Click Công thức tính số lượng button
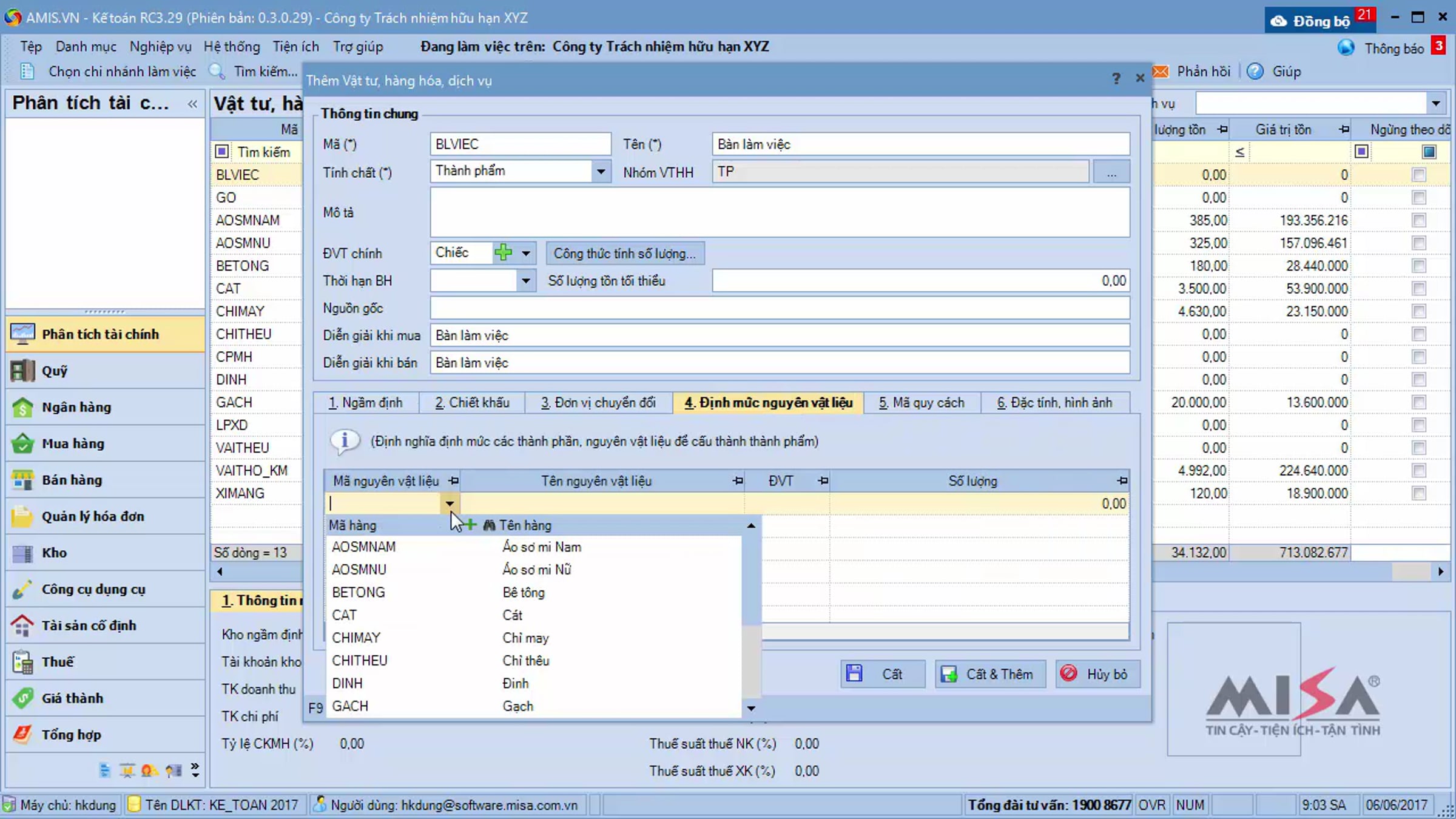 [625, 253]
